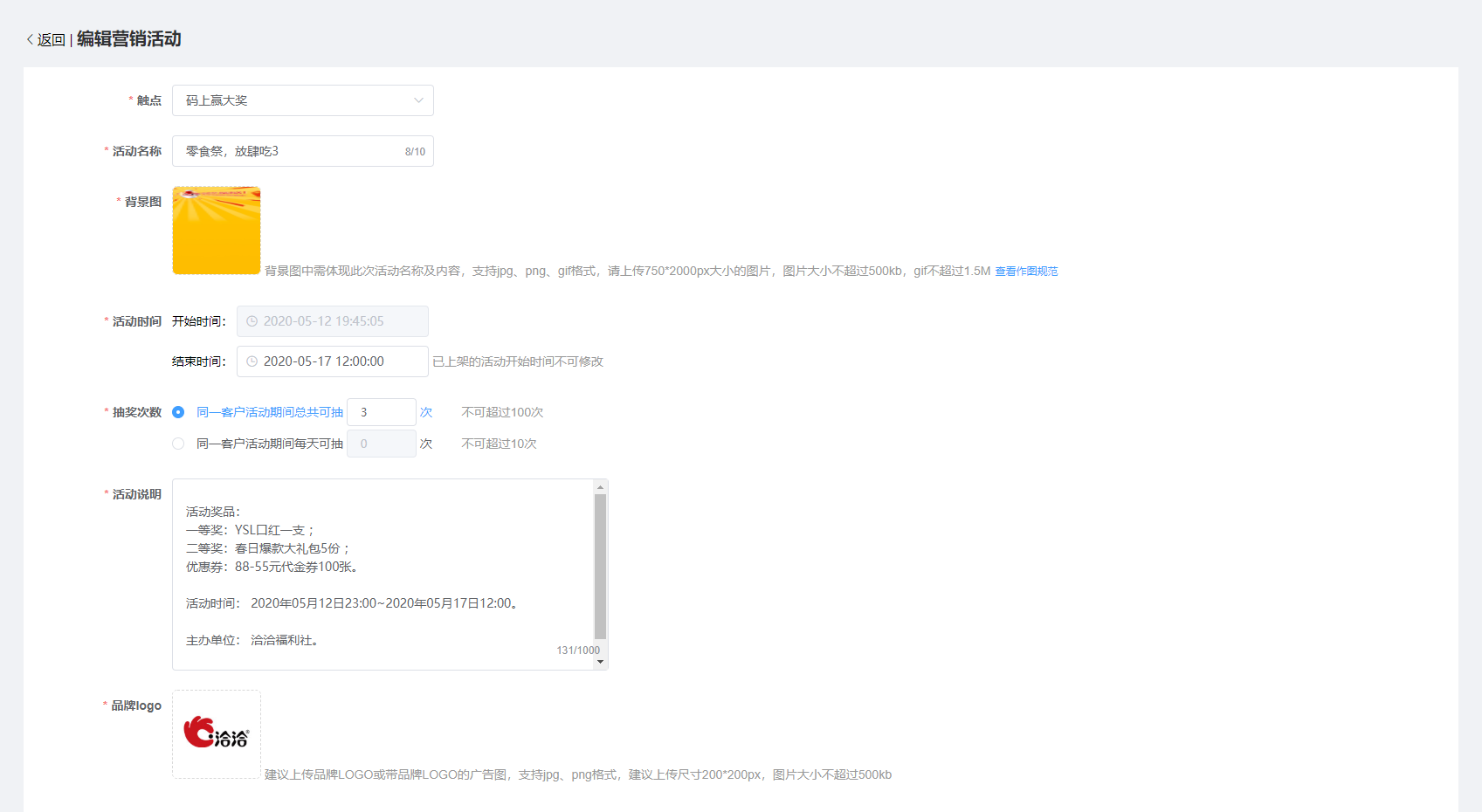
Task: Select total draws during activity radio option
Action: 178,412
